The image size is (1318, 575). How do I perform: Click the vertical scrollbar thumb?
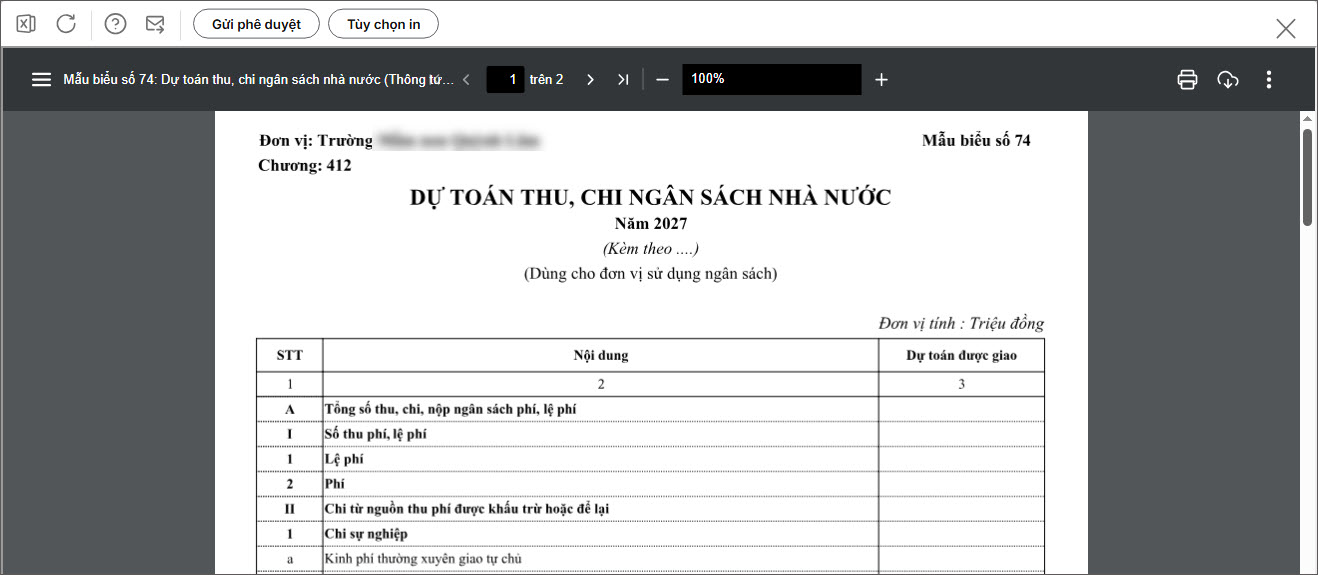pyautogui.click(x=1307, y=177)
